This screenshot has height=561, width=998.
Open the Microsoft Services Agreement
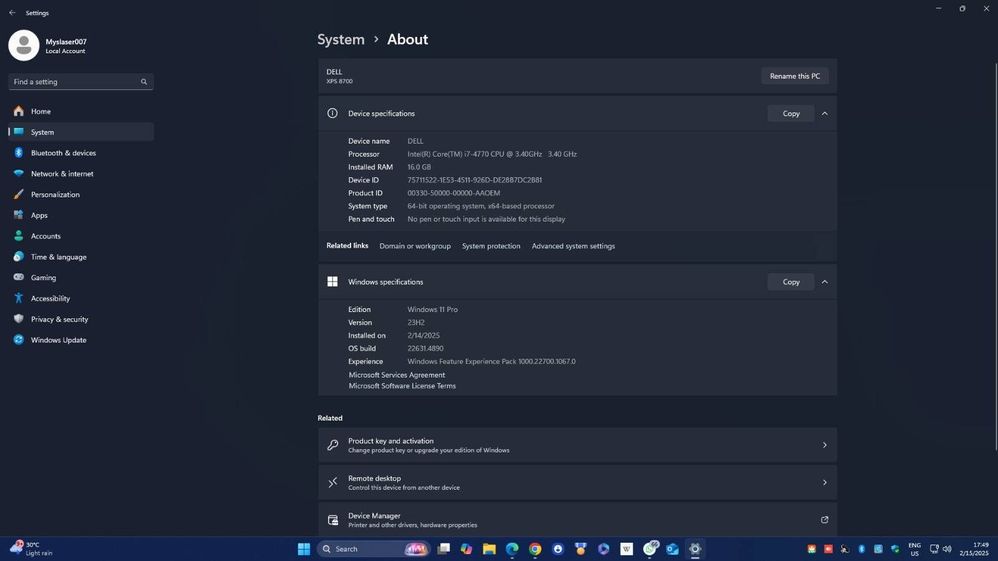point(397,375)
